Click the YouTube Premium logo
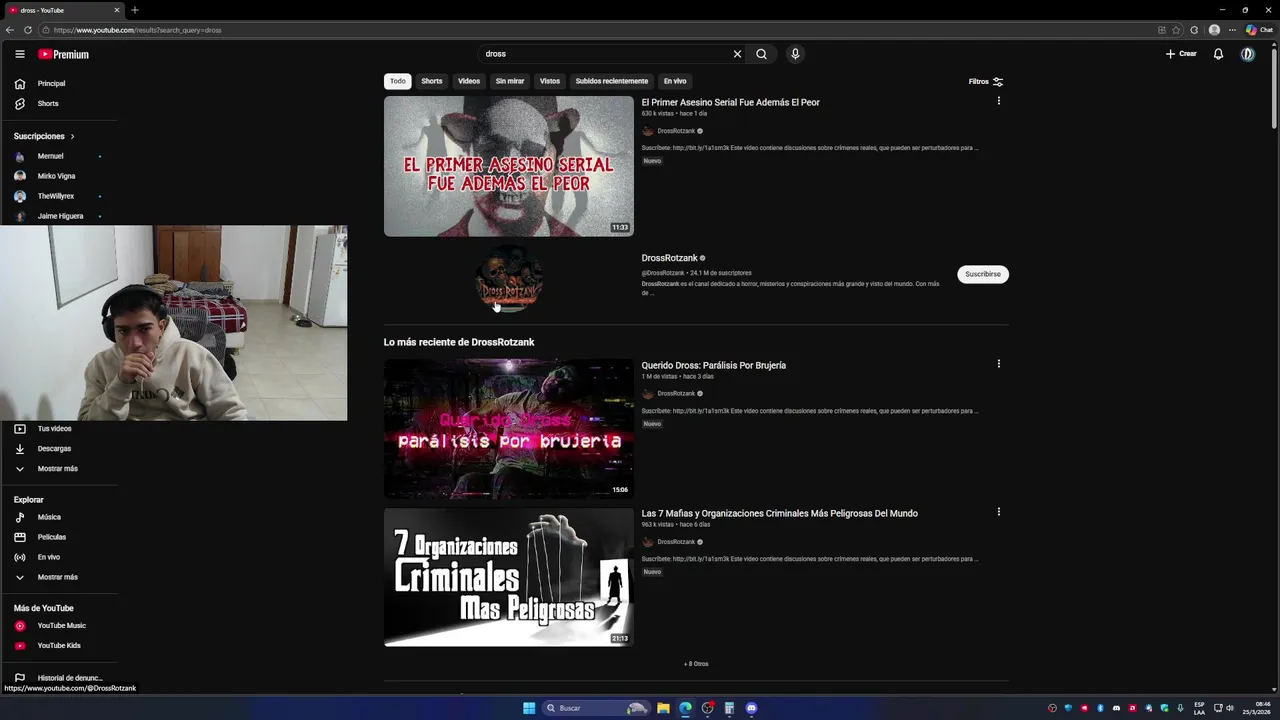The image size is (1280, 720). coord(64,54)
